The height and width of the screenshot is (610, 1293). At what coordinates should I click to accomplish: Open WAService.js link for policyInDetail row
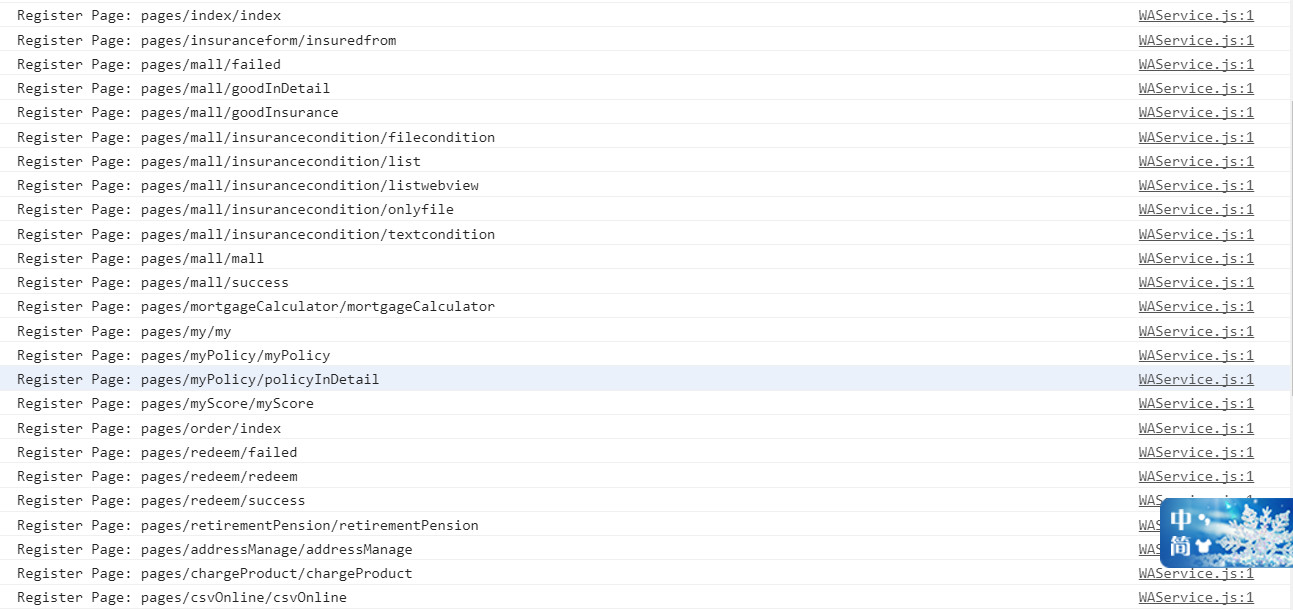1195,380
